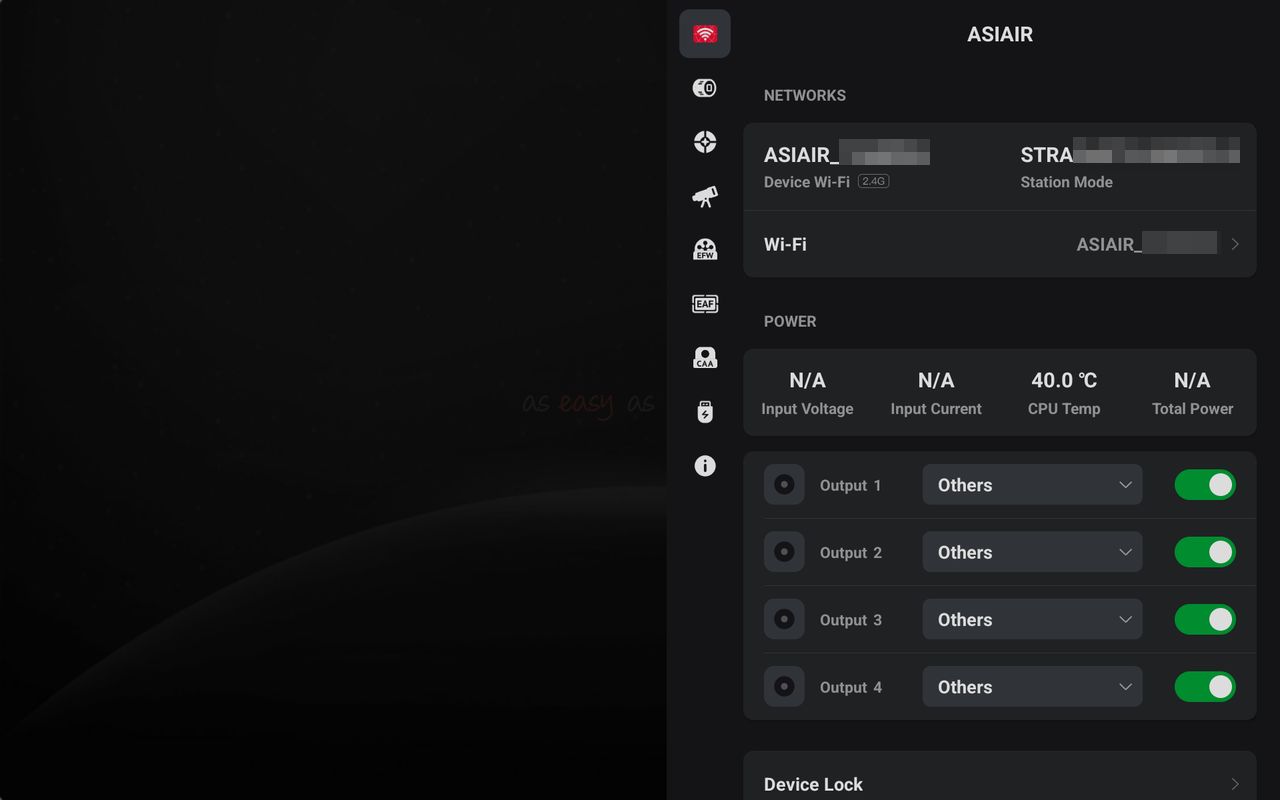Open the guiding crosshair settings icon

(705, 142)
